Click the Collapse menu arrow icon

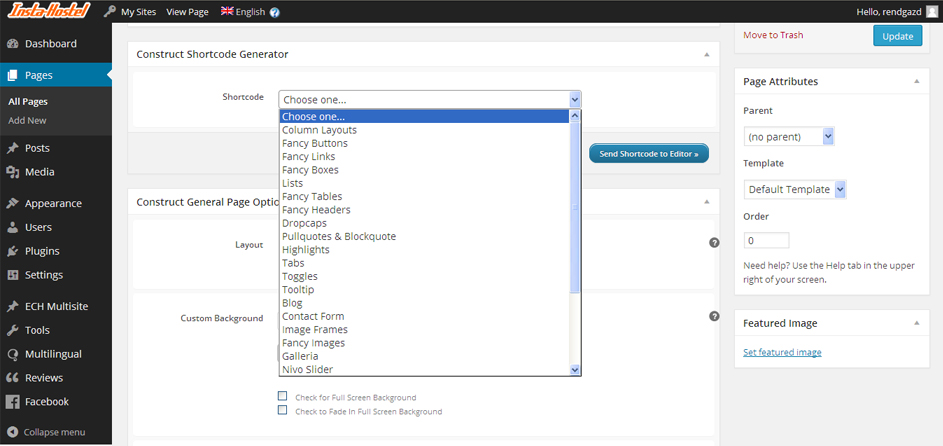tap(11, 432)
